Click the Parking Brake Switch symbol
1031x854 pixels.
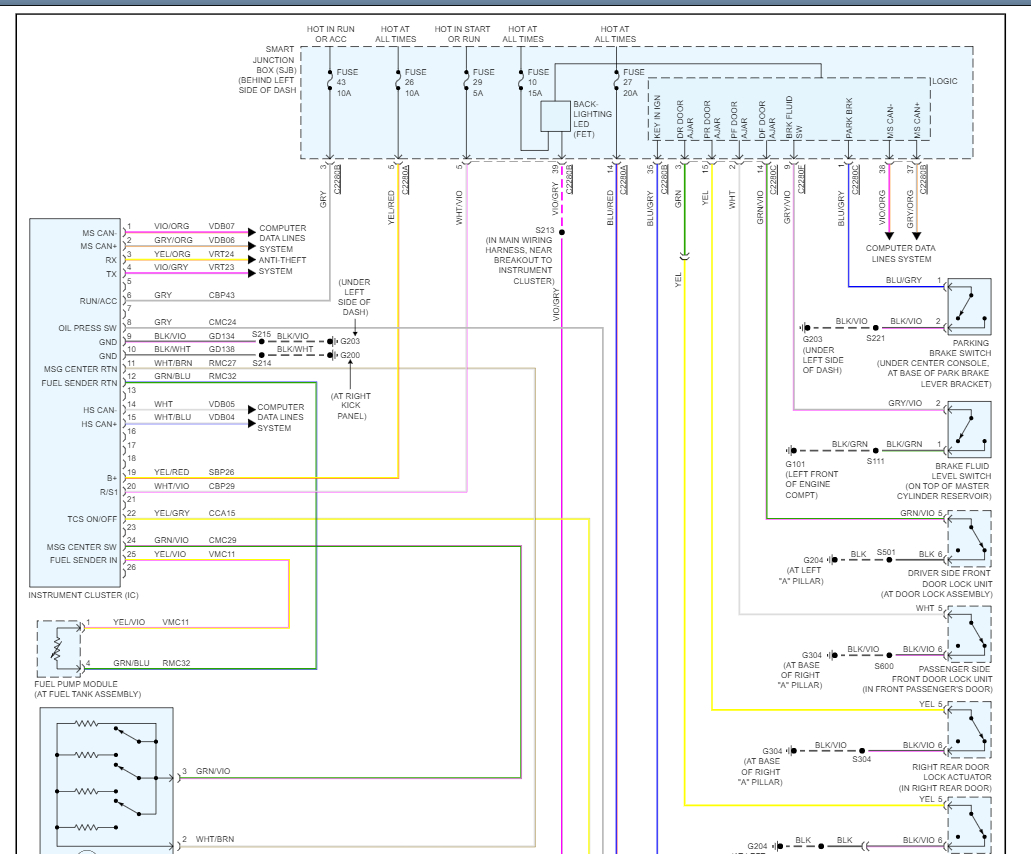coord(968,306)
